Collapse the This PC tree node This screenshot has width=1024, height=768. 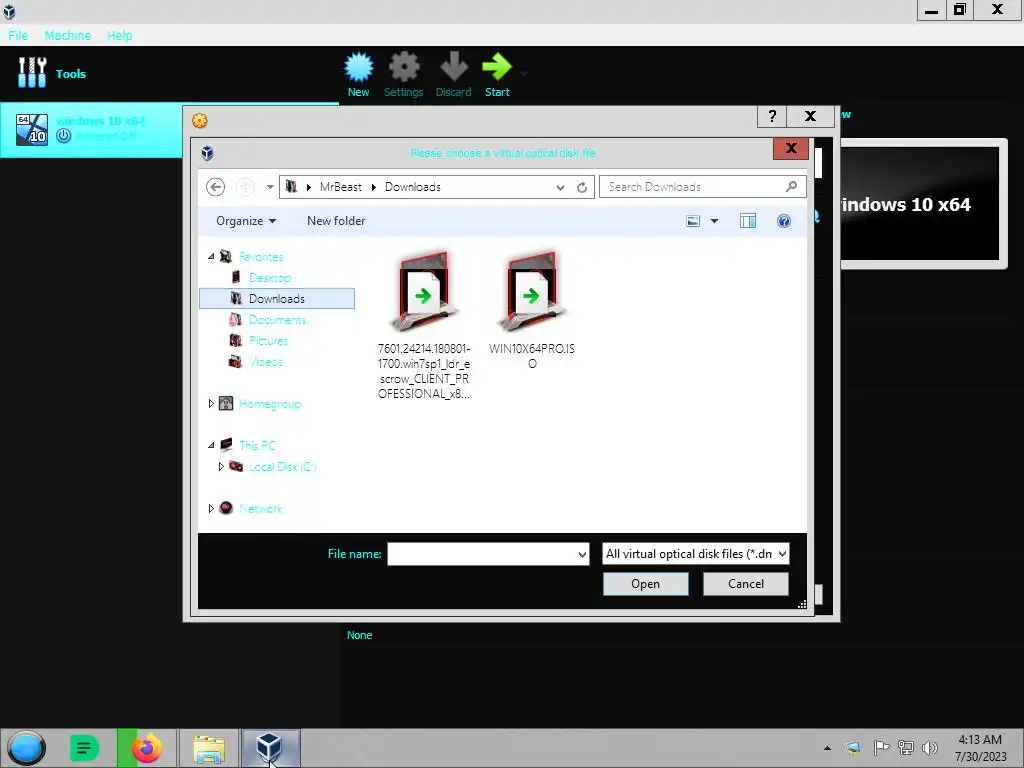(211, 445)
